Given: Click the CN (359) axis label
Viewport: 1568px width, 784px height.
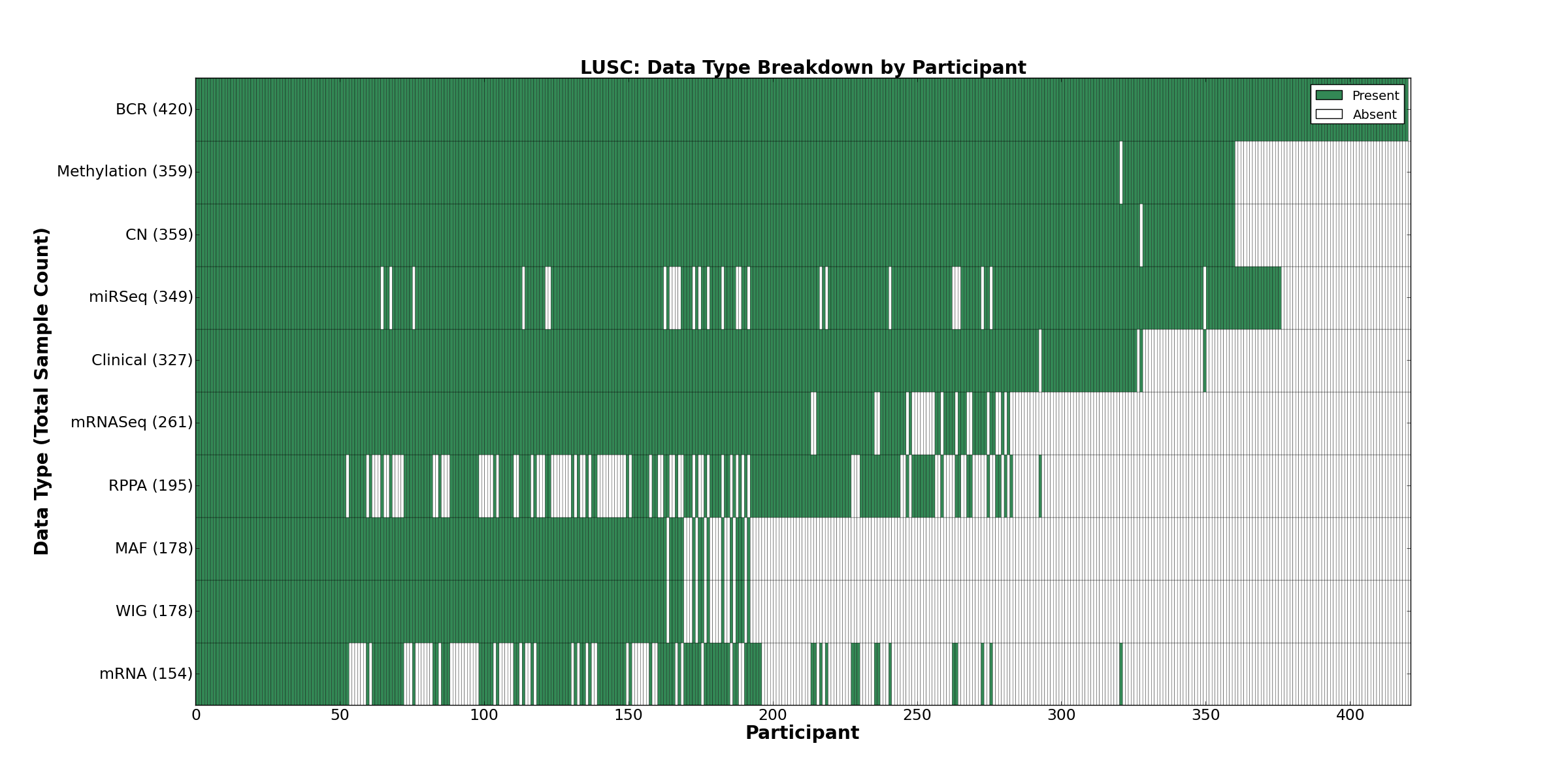Looking at the screenshot, I should (x=159, y=235).
